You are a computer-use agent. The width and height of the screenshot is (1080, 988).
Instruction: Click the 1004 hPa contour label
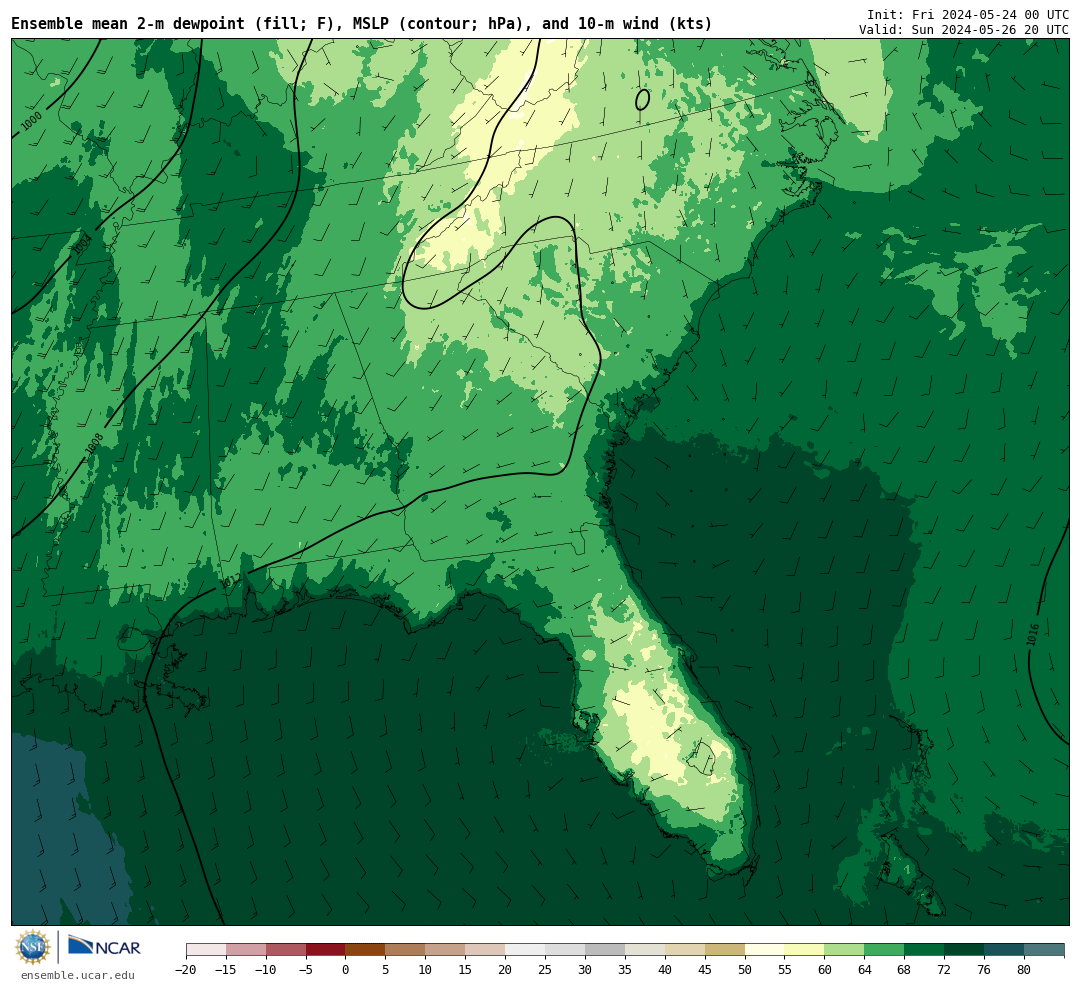point(83,245)
